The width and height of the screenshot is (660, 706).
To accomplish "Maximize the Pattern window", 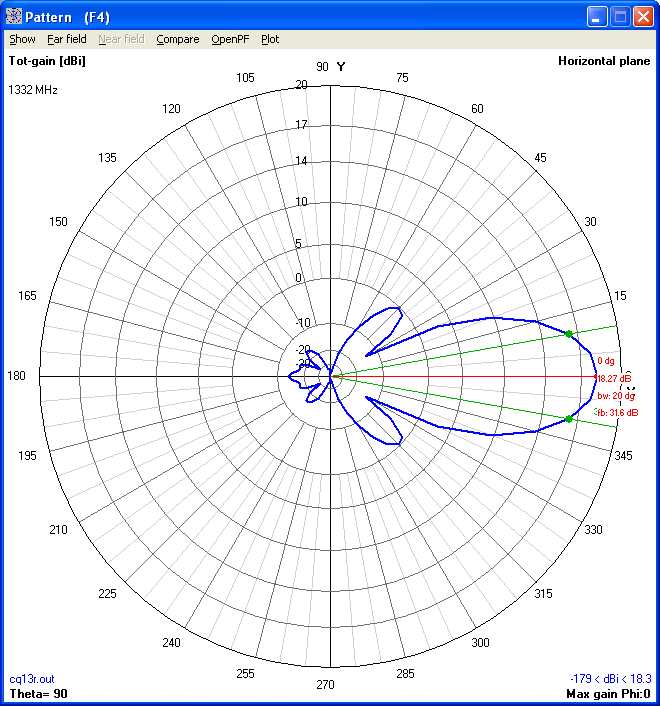I will tap(620, 16).
